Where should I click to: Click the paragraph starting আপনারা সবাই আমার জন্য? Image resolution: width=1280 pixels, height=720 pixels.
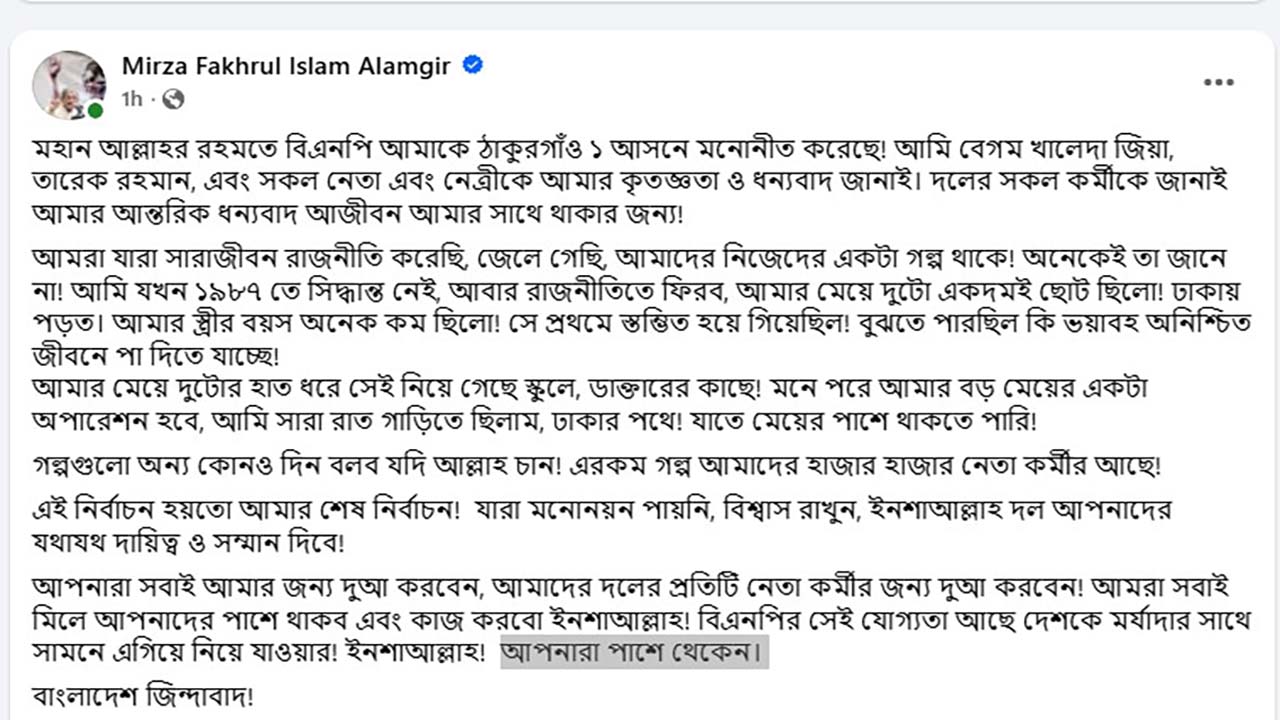[641, 620]
